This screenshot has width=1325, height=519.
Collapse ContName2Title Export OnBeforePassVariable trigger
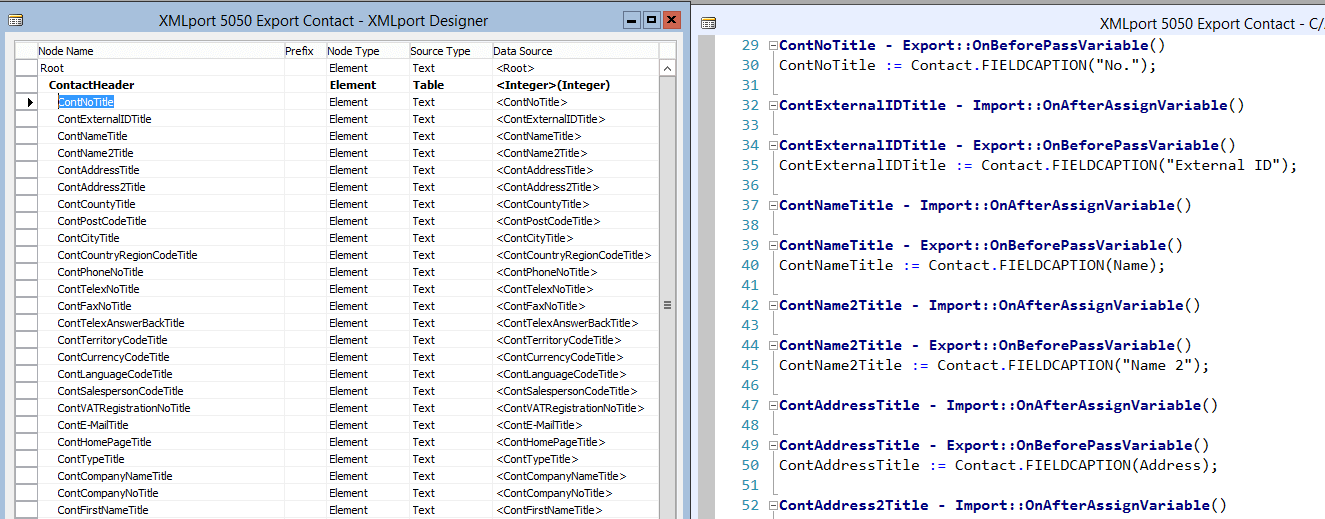pos(772,345)
